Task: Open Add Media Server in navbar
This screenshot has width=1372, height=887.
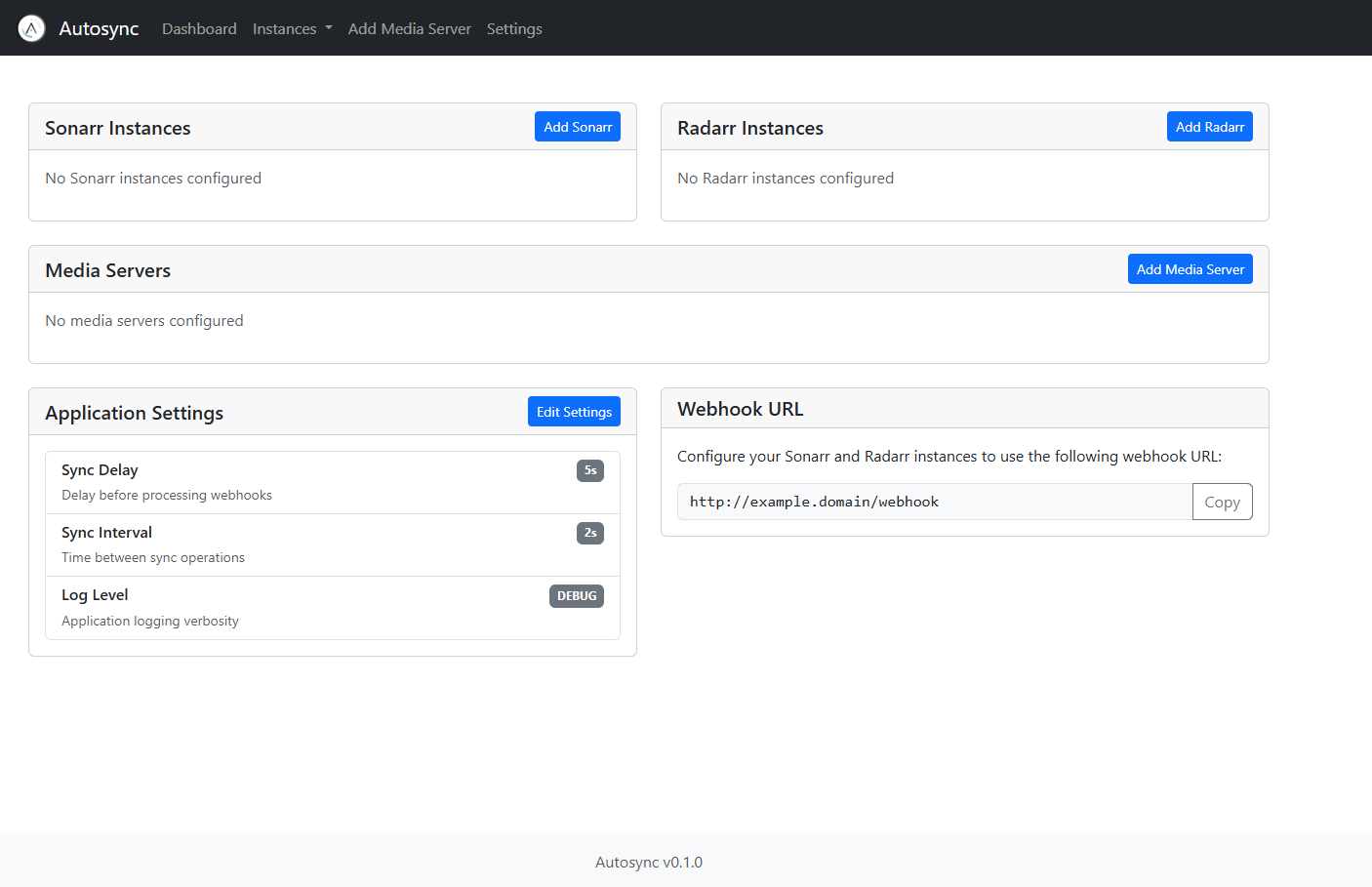Action: (410, 29)
